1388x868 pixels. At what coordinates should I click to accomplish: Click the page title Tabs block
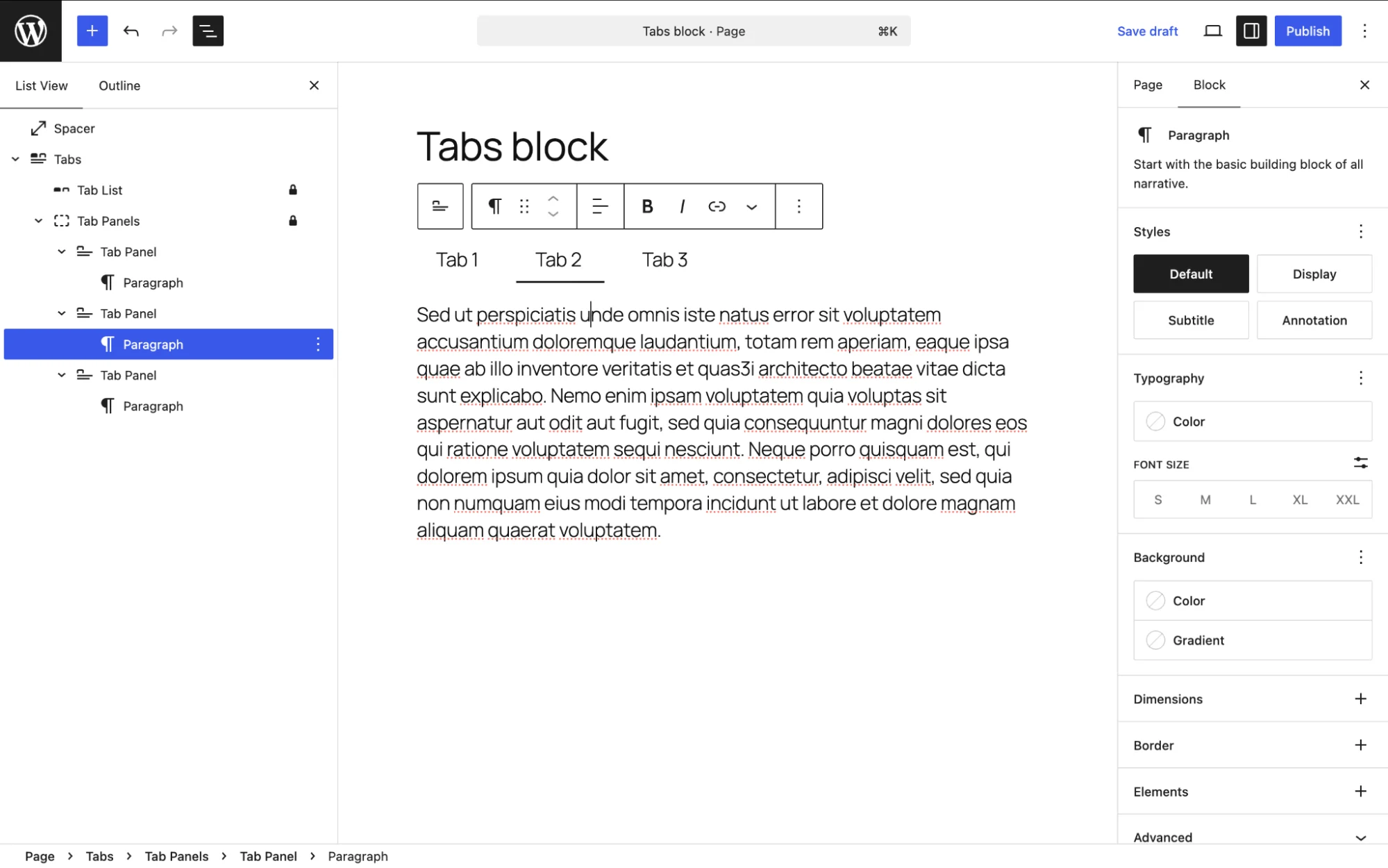coord(512,147)
